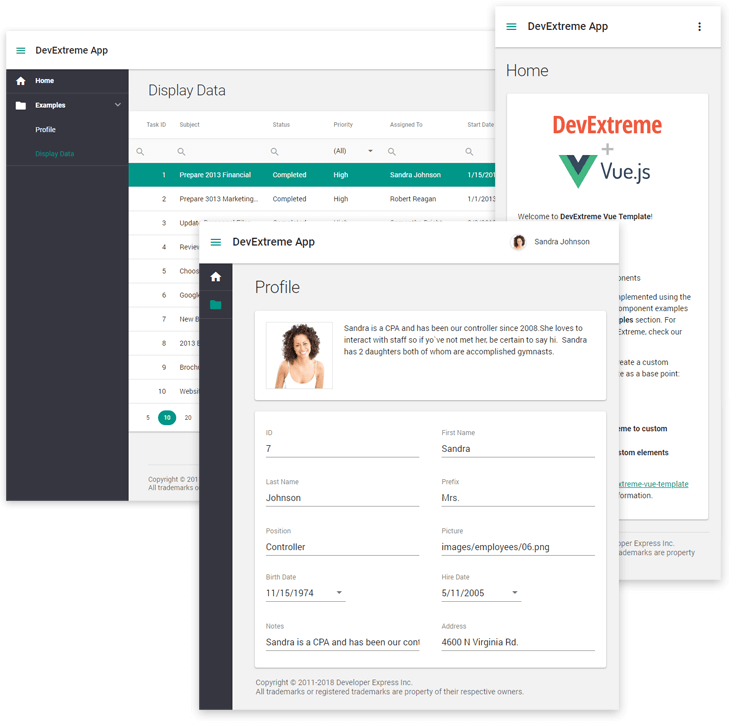The image size is (730, 727).
Task: Click Start Date column header
Action: click(480, 125)
